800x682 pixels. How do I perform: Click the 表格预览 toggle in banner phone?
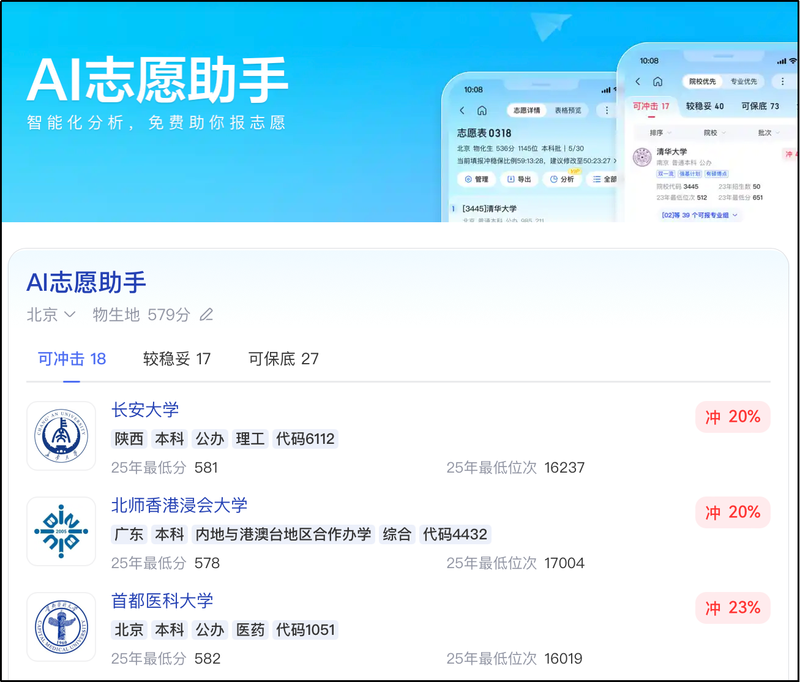click(x=568, y=110)
